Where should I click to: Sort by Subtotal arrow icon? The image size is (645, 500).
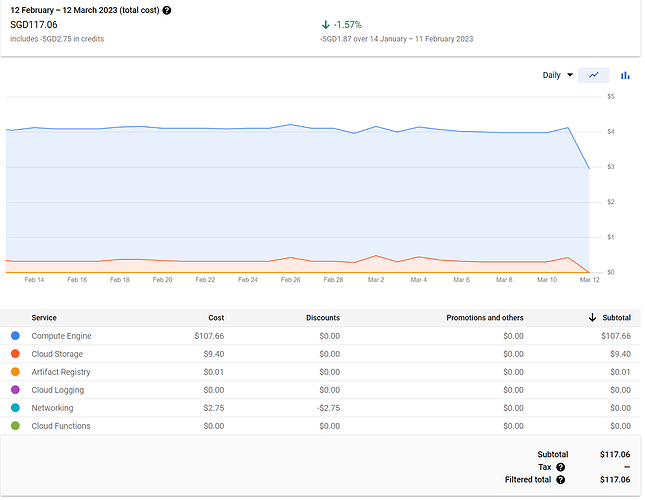(x=592, y=317)
